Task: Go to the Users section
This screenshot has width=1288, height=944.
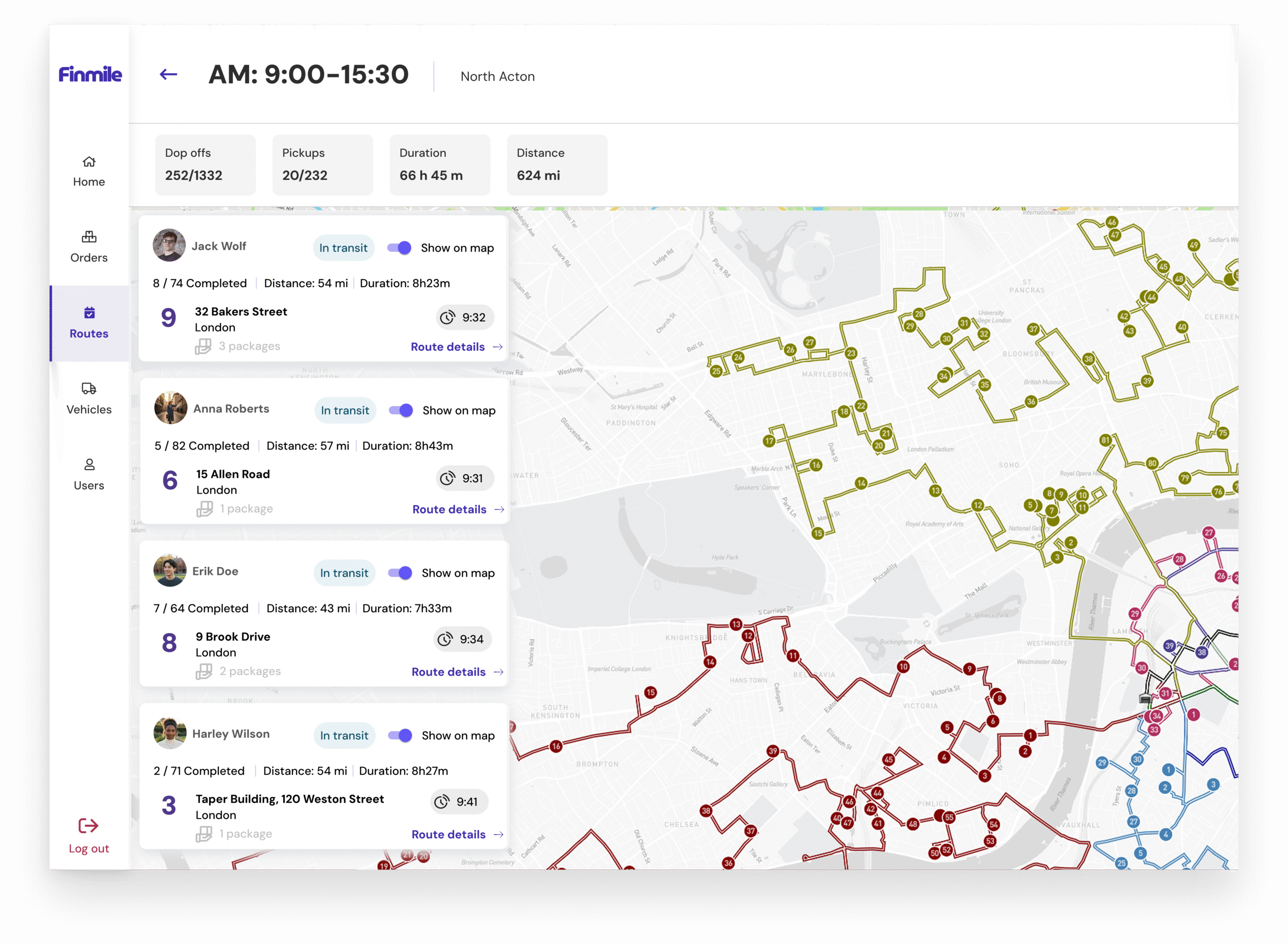Action: click(89, 474)
